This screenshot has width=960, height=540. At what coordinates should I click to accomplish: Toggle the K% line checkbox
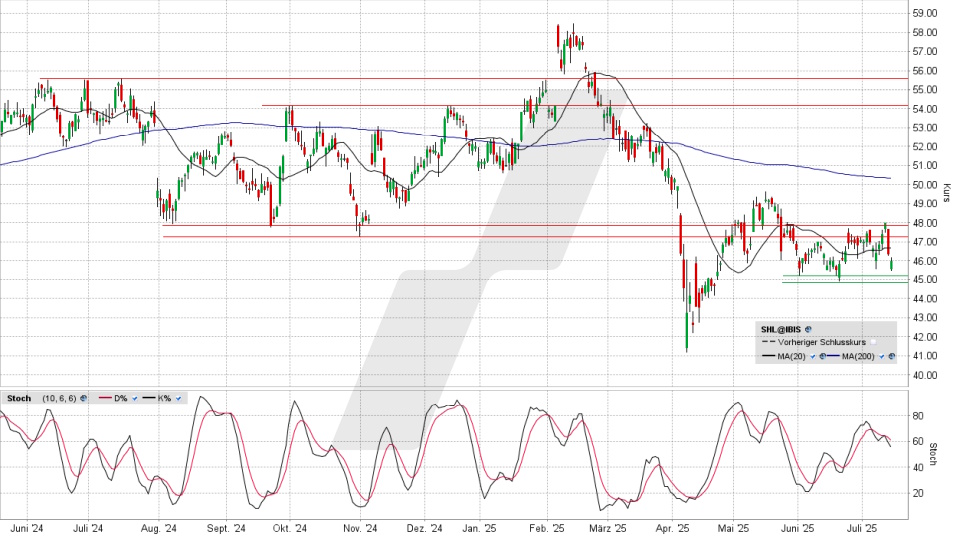[x=178, y=399]
